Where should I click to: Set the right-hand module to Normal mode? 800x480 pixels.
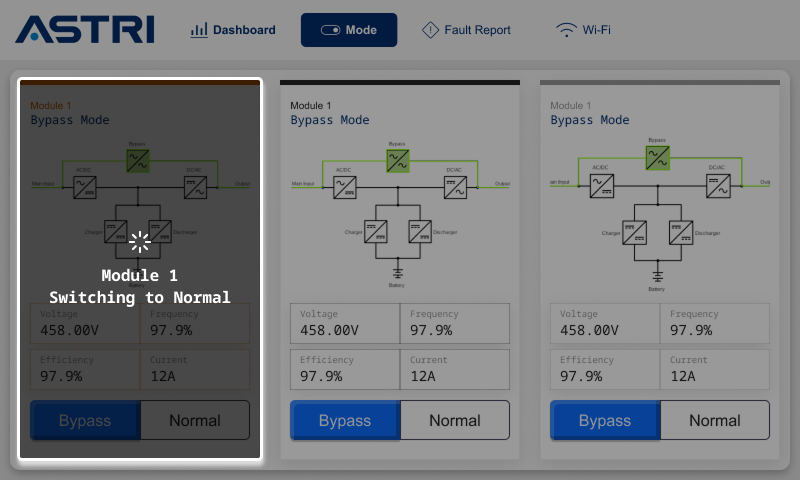pyautogui.click(x=715, y=420)
